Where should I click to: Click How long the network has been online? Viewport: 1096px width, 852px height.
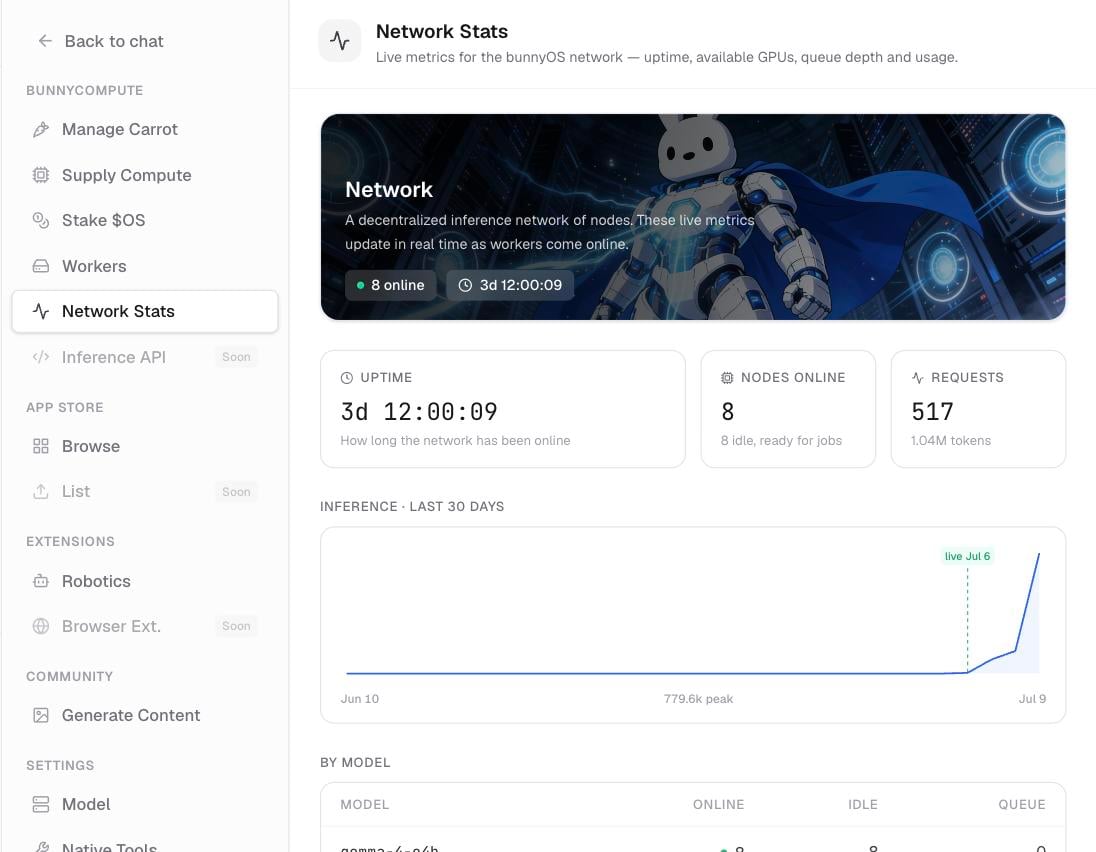point(455,440)
